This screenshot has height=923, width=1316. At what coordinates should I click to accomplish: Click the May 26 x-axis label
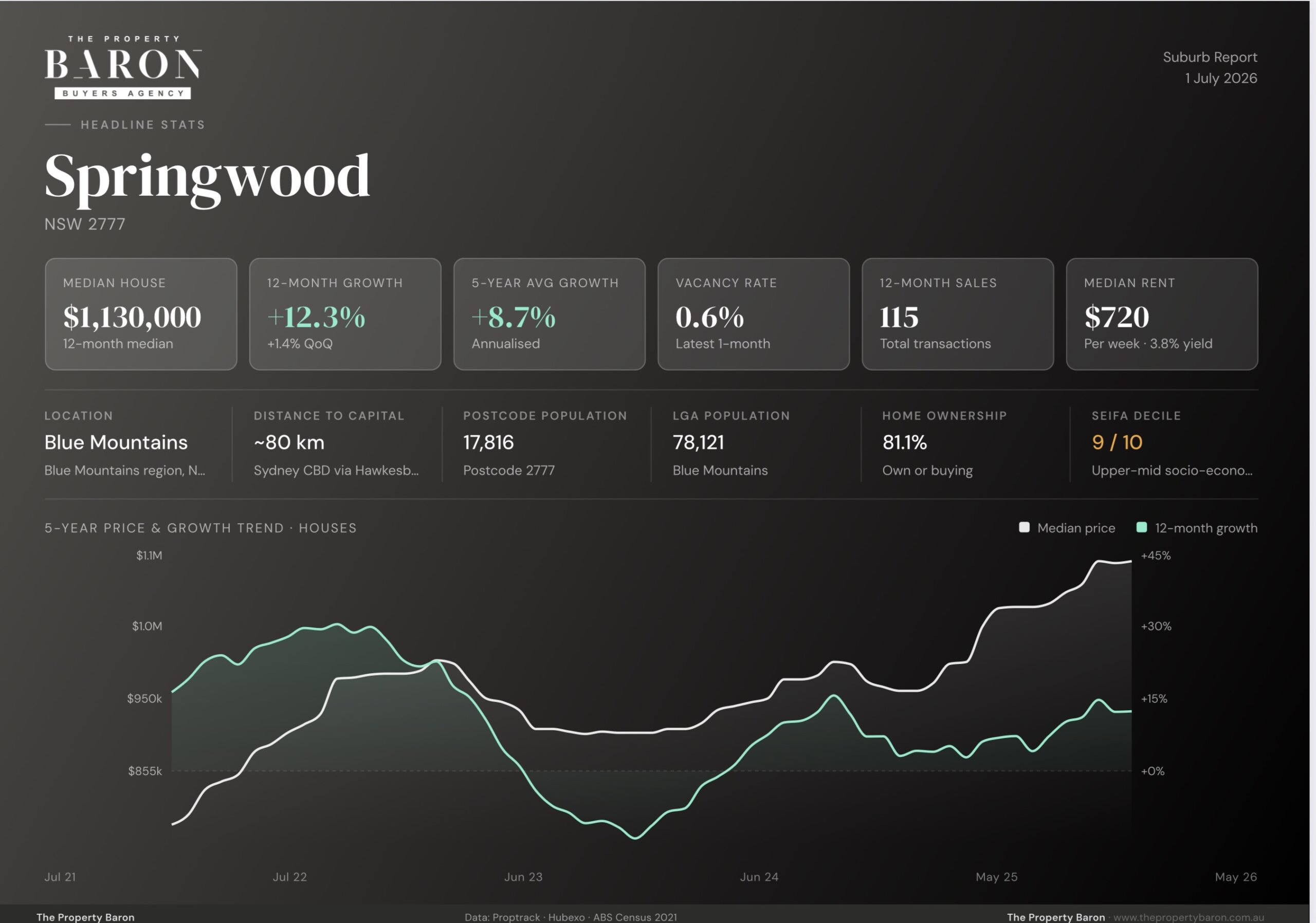[x=1236, y=877]
